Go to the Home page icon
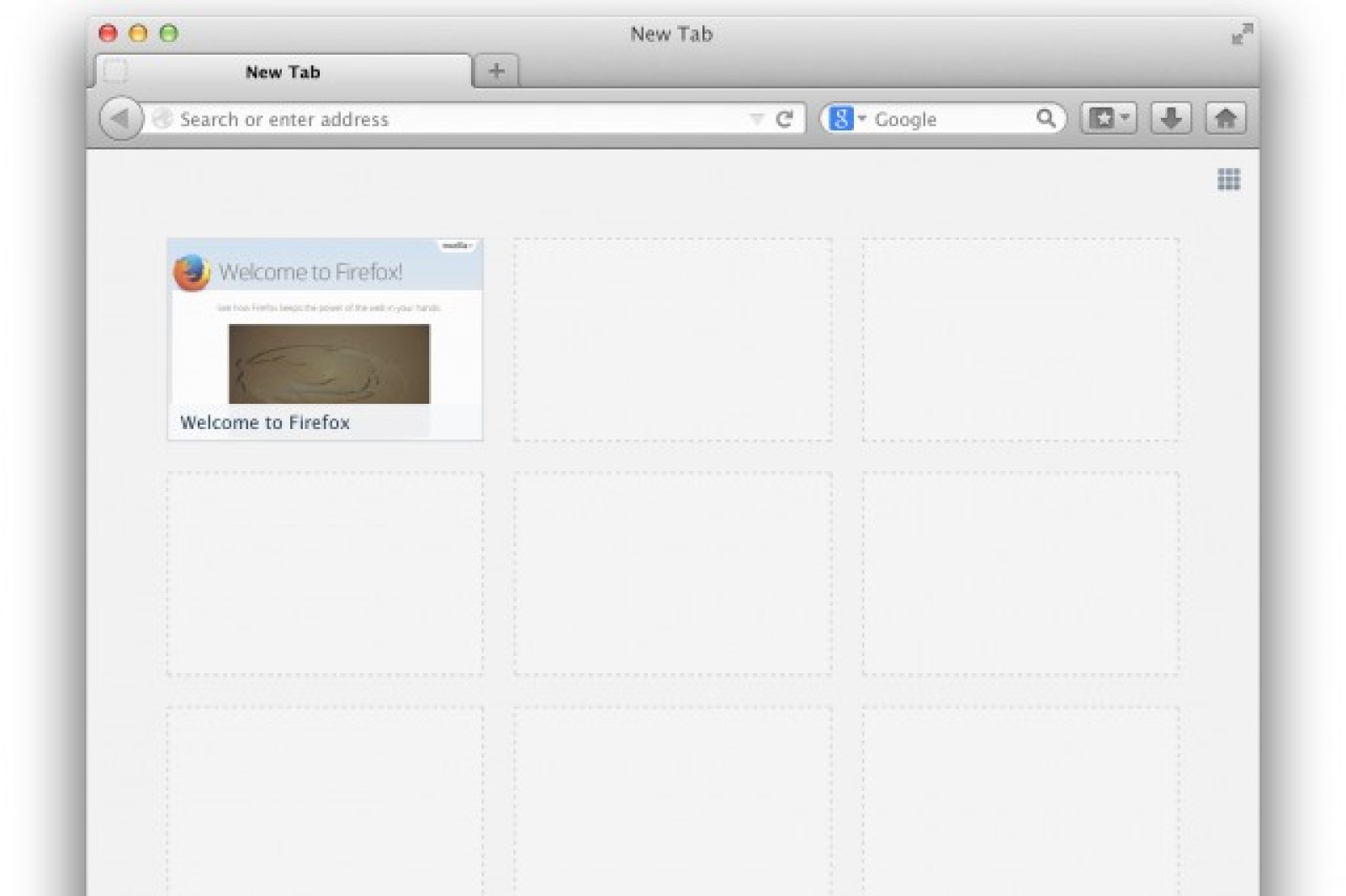This screenshot has height=896, width=1346. tap(1226, 119)
